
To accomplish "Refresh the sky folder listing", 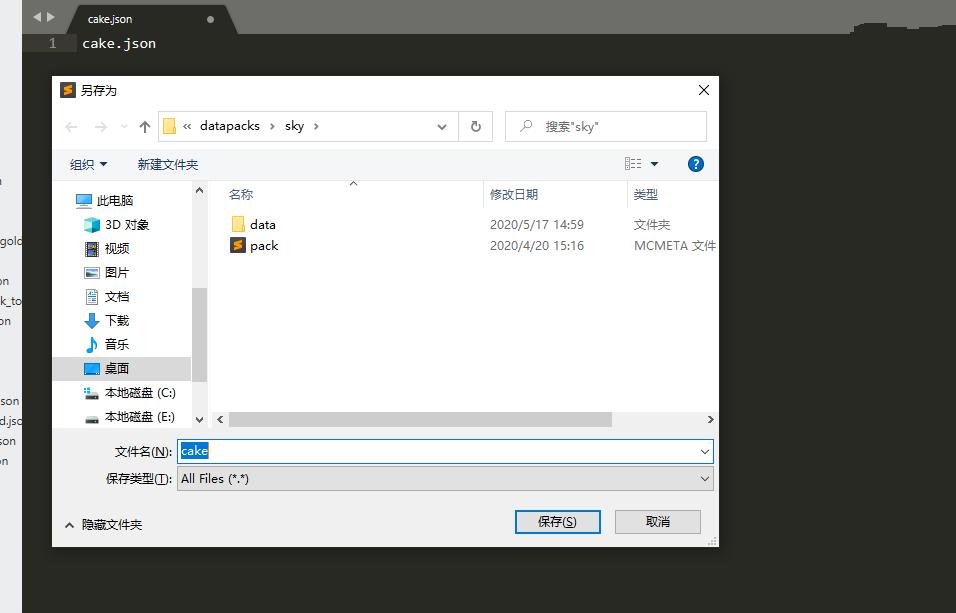I will click(476, 126).
